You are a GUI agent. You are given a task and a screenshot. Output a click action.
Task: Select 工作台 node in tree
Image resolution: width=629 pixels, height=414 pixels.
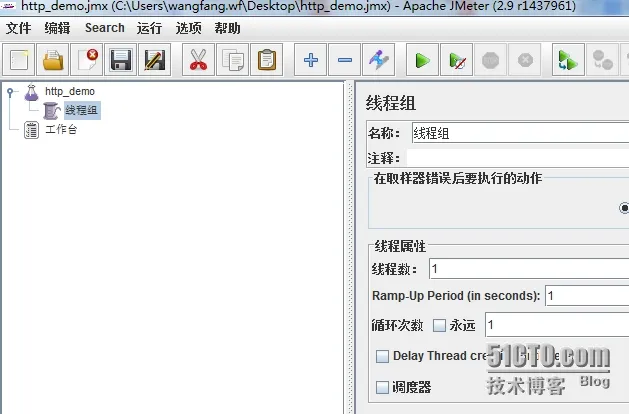61,129
